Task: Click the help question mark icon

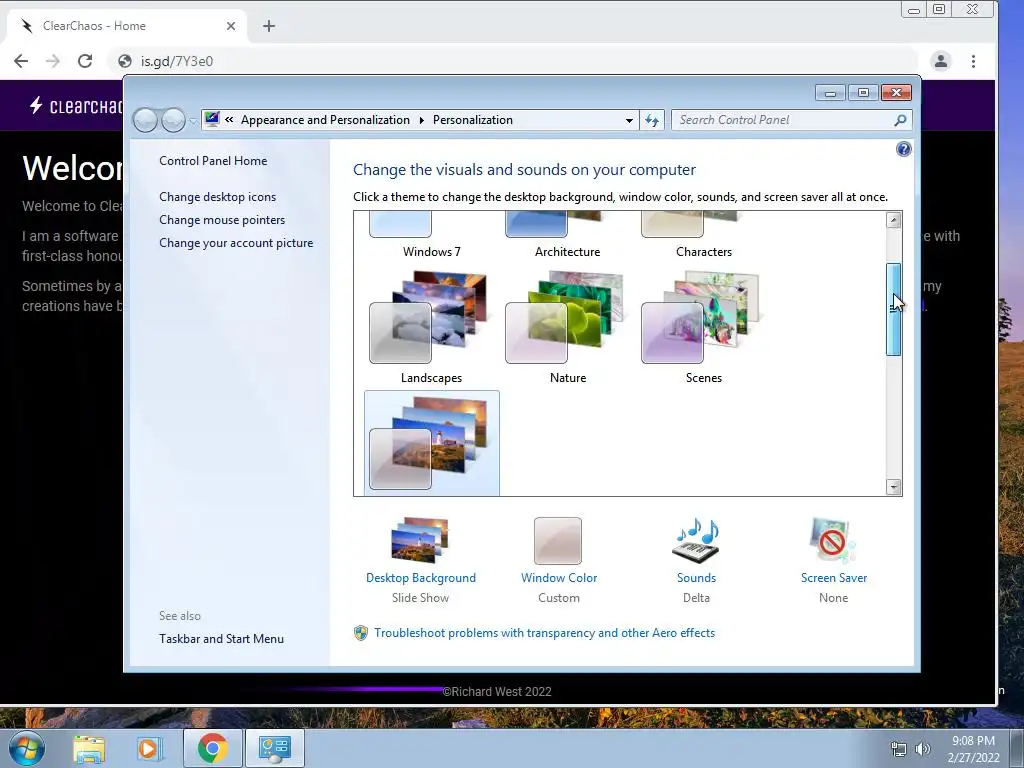Action: (x=903, y=150)
